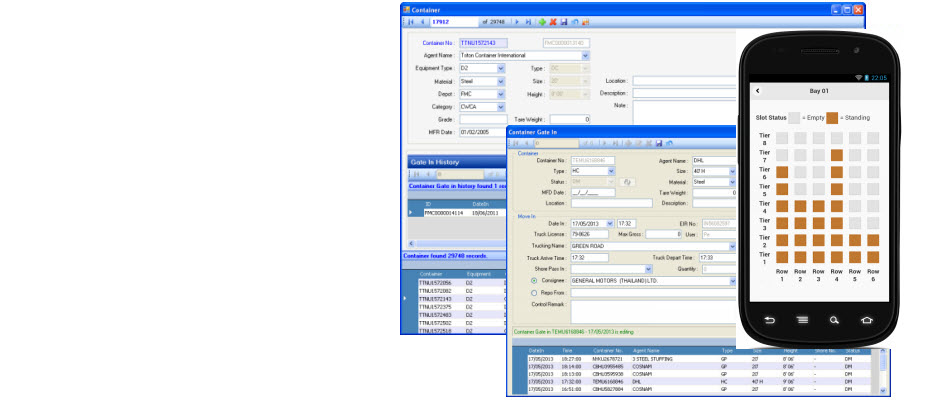The height and width of the screenshot is (403, 948).
Task: Undo changes in Container Gate In toolbar
Action: coord(669,143)
